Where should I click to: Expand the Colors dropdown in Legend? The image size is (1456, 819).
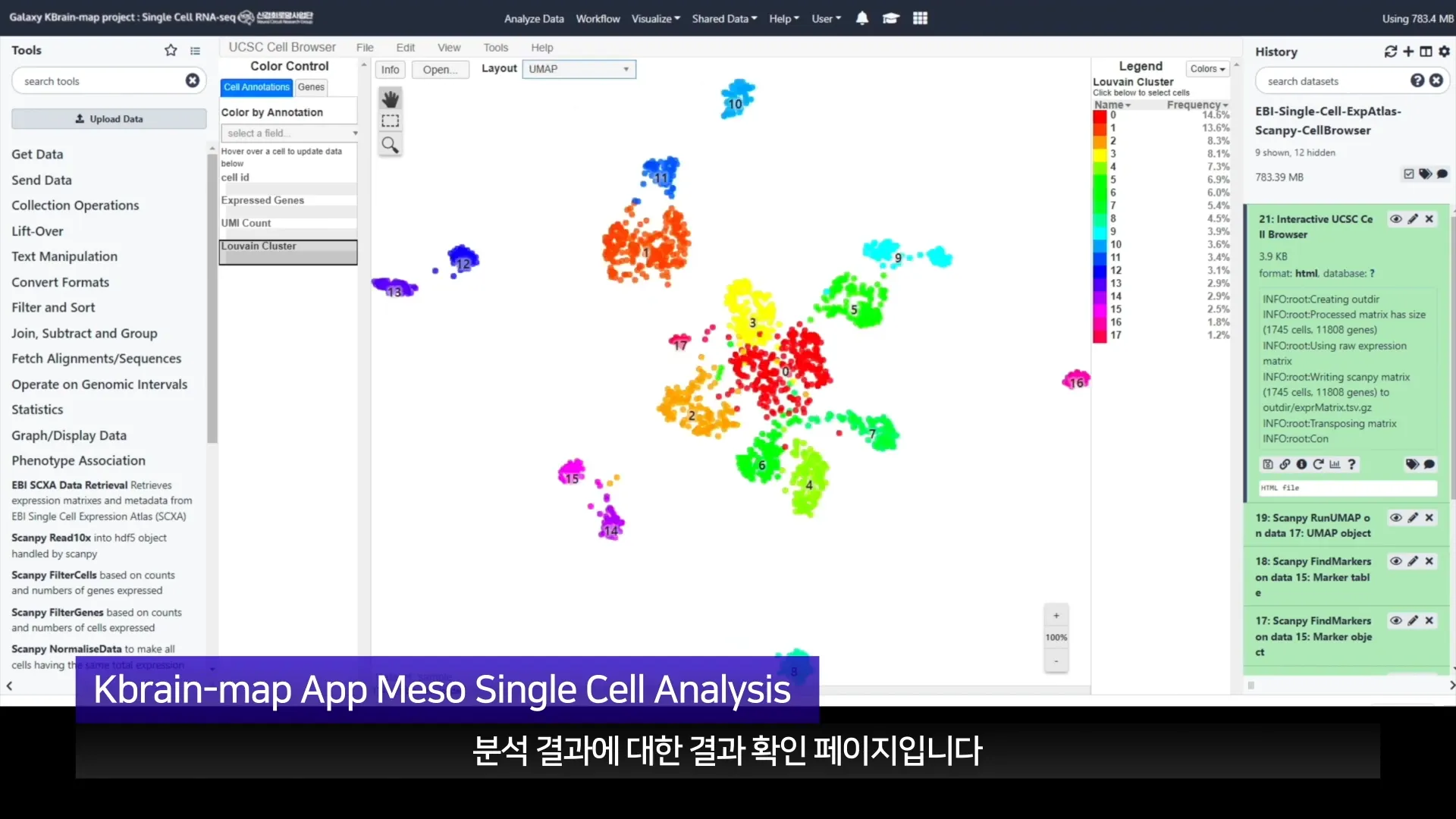[1207, 69]
